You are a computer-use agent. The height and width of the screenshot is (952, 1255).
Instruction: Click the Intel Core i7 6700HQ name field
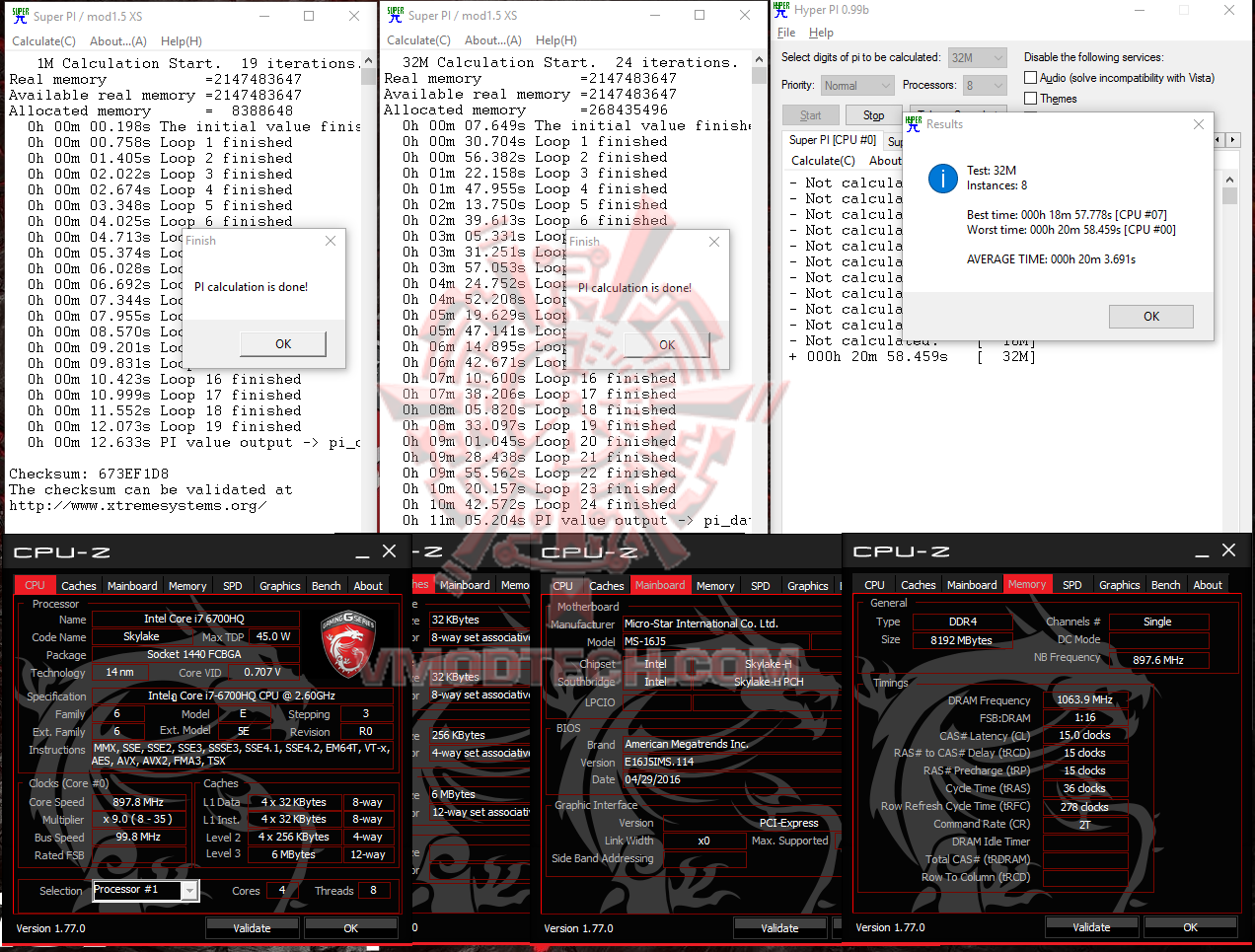point(194,619)
